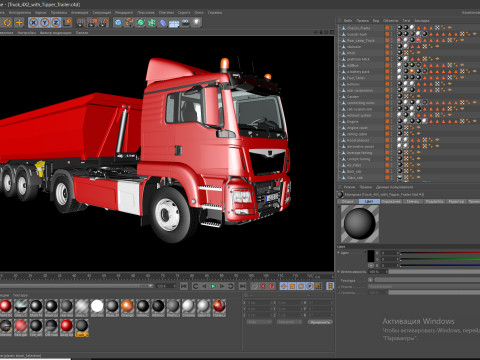This screenshot has height=360, width=480.
Task: Click Apply button in coordinates panel
Action: pos(320,322)
